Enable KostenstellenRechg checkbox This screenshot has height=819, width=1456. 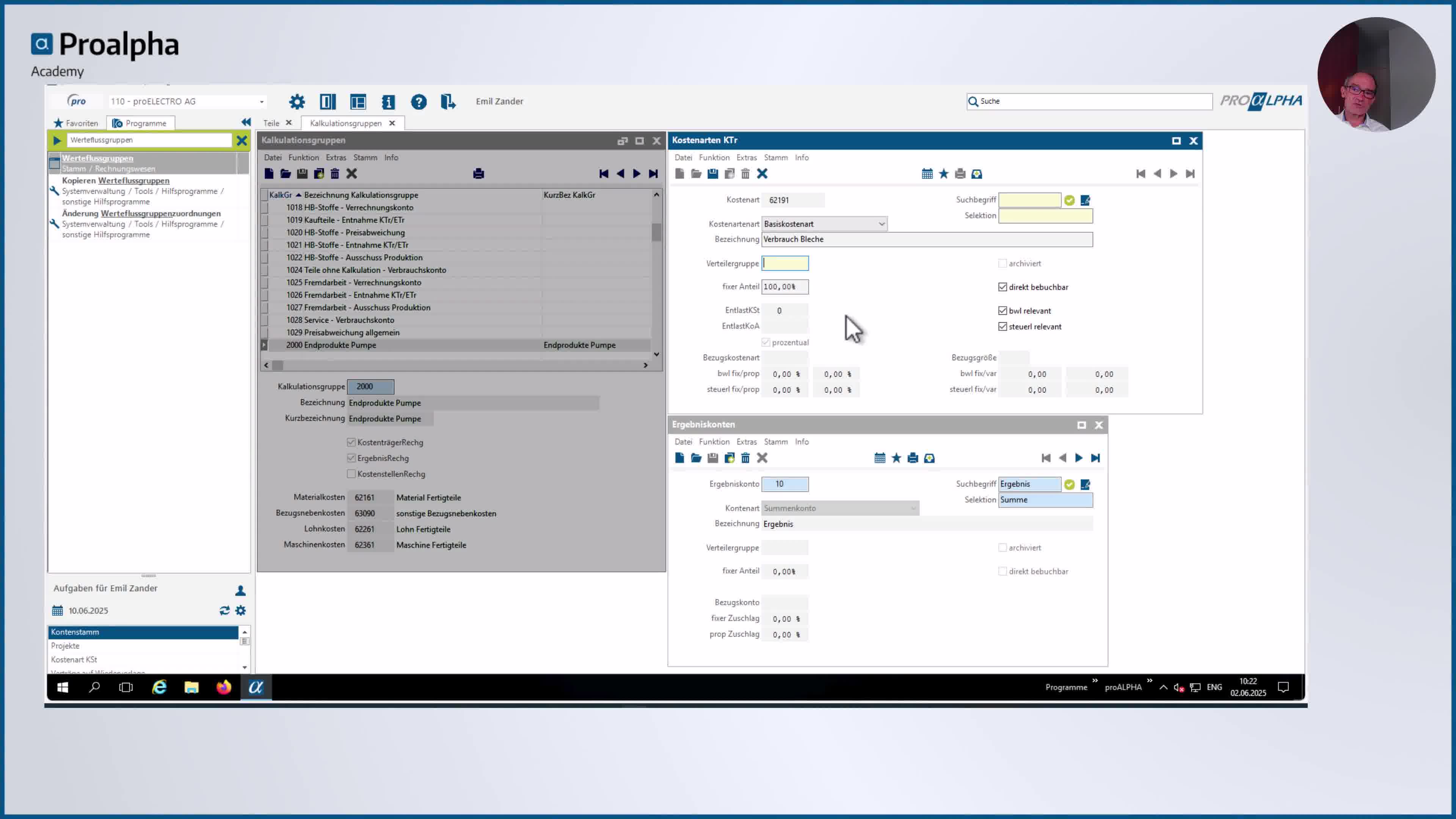point(351,474)
